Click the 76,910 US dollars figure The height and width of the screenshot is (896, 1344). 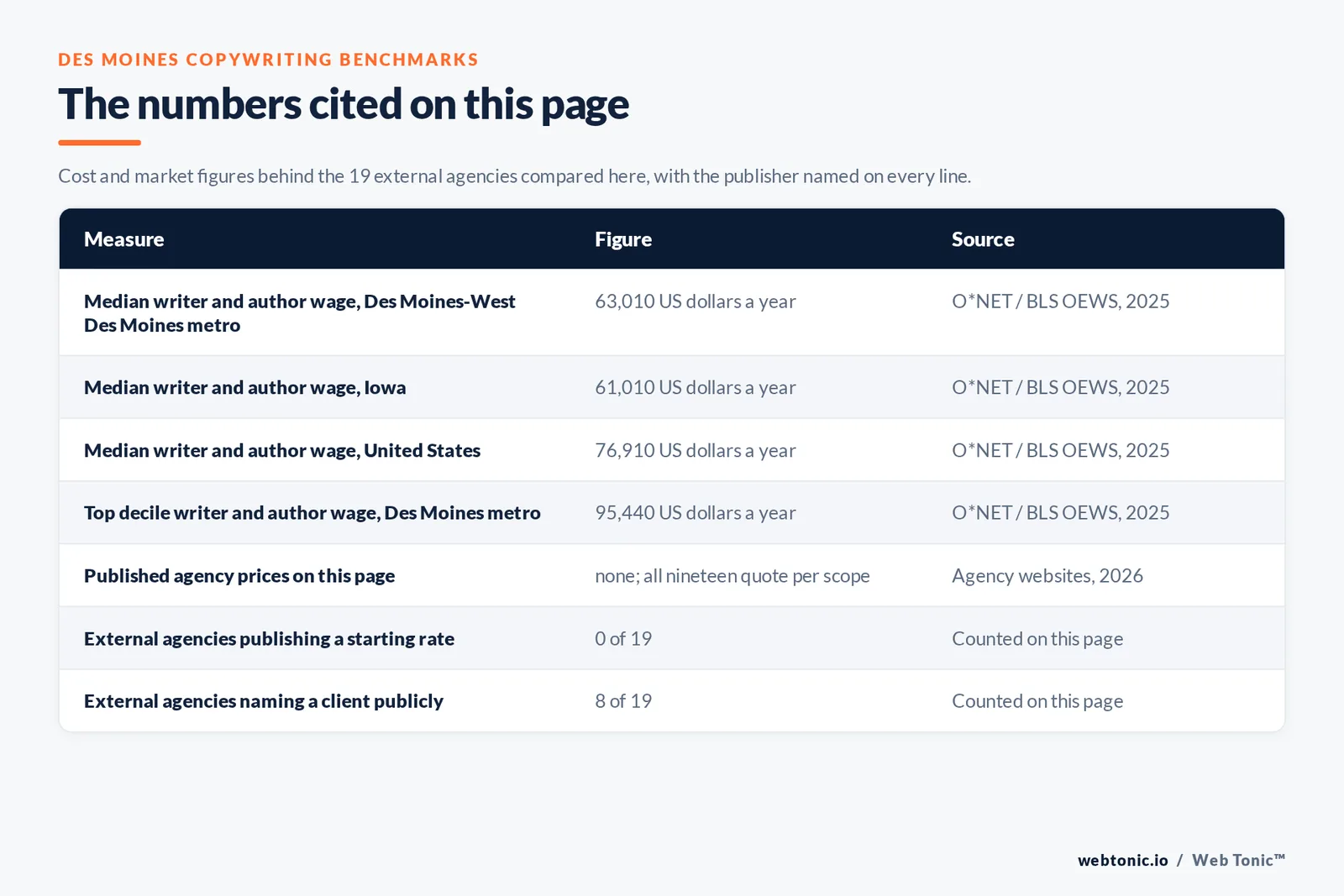(696, 450)
